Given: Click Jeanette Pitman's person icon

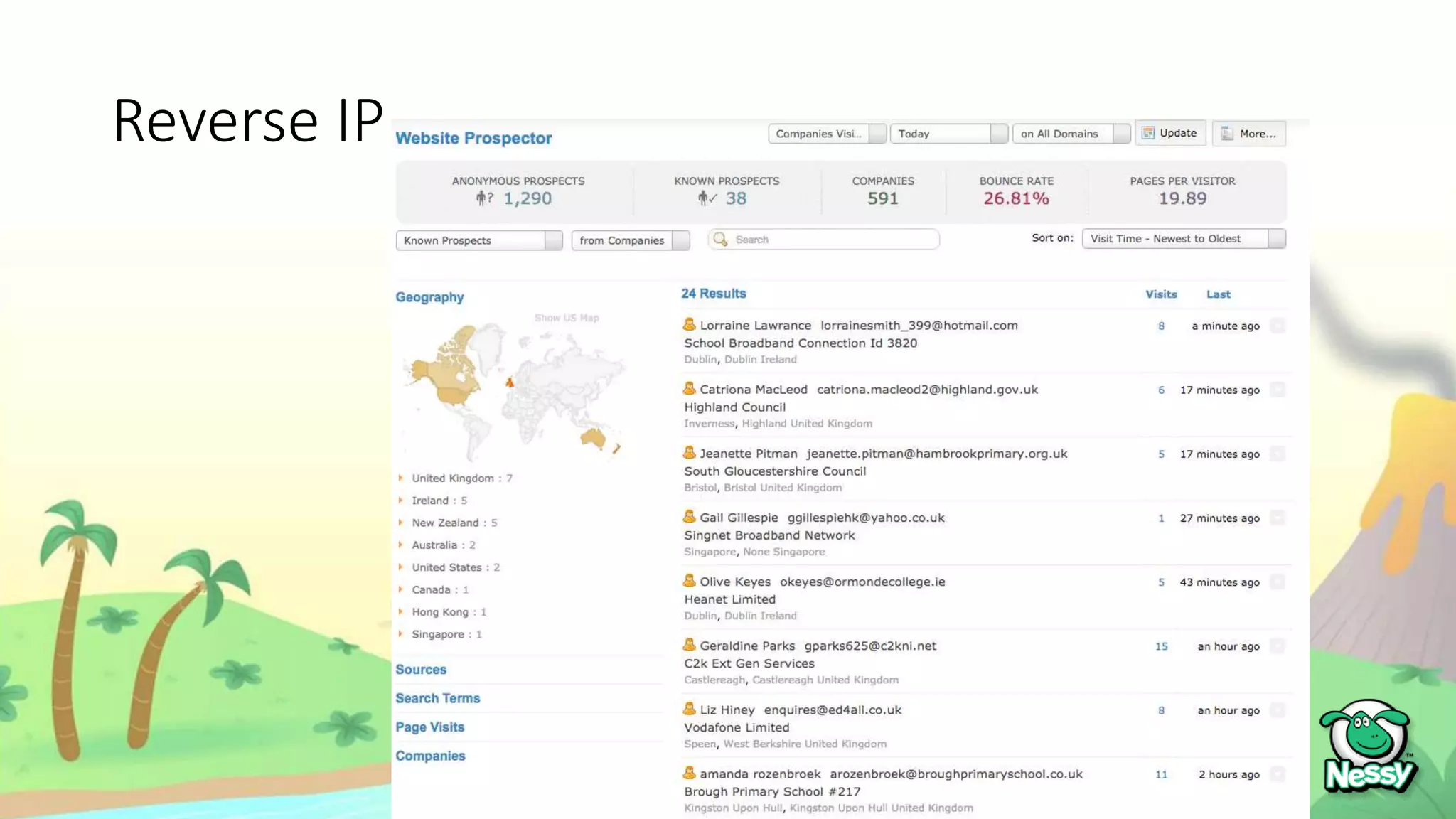Looking at the screenshot, I should pyautogui.click(x=689, y=453).
